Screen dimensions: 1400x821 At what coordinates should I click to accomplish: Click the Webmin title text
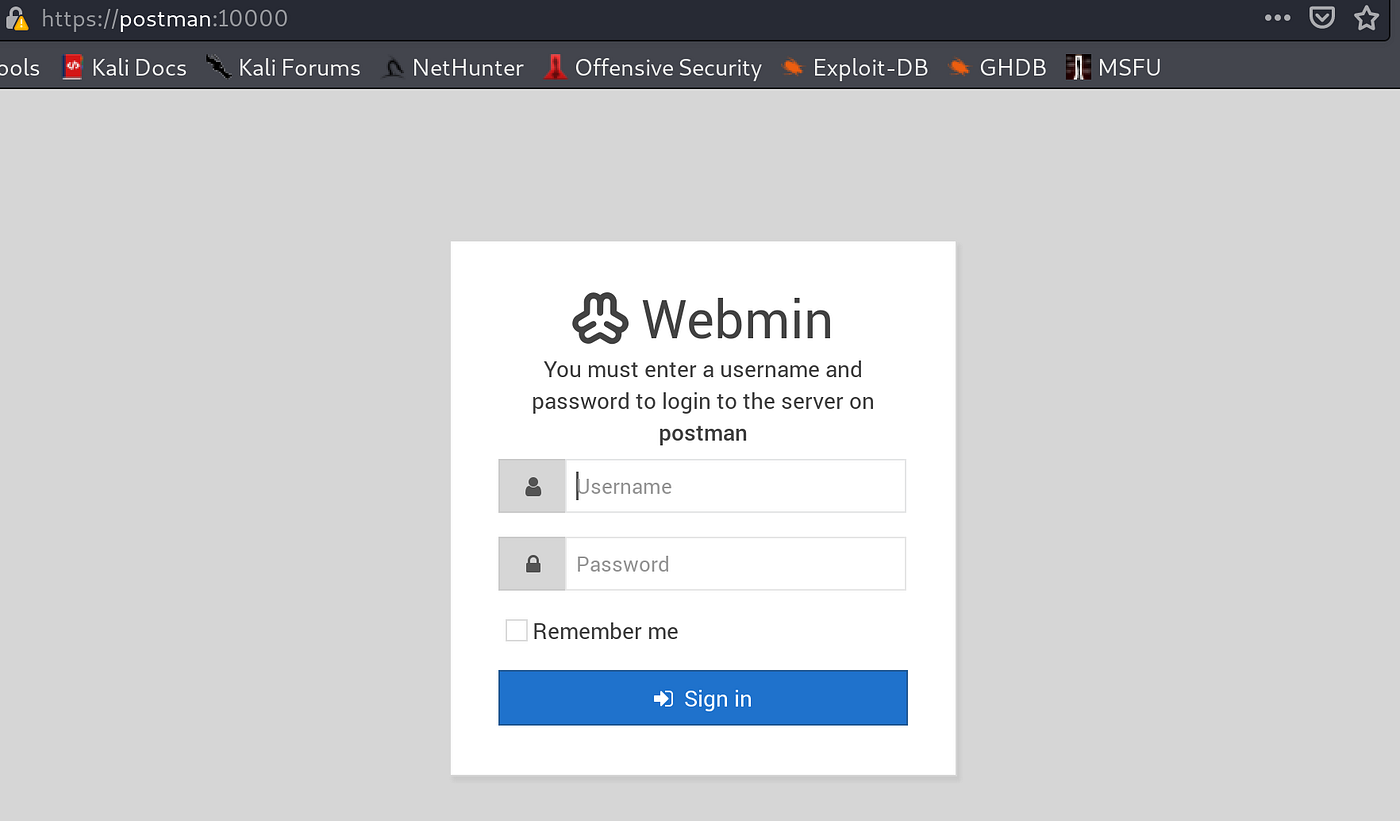pos(737,319)
